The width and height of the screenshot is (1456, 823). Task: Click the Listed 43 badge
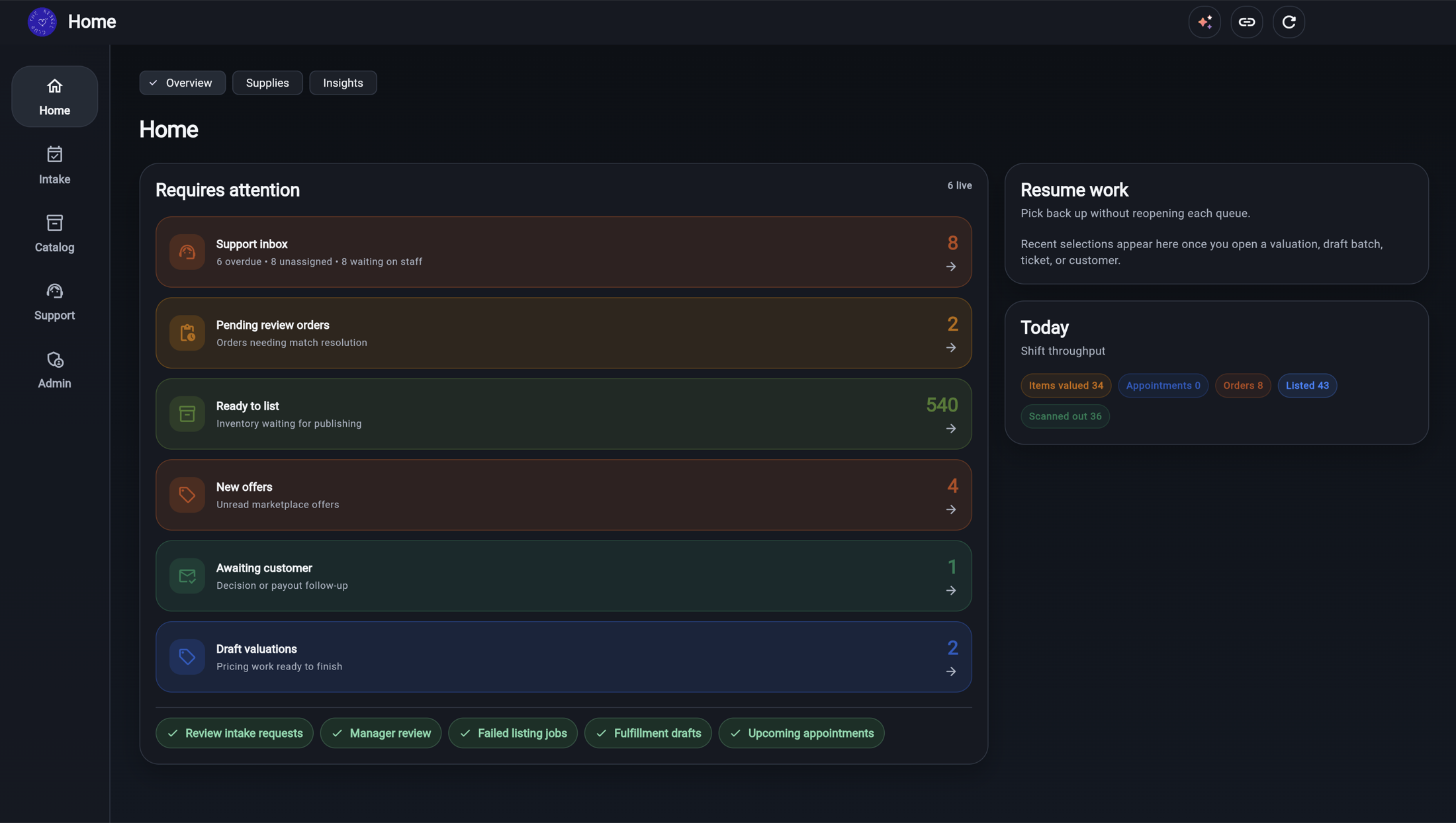coord(1307,386)
